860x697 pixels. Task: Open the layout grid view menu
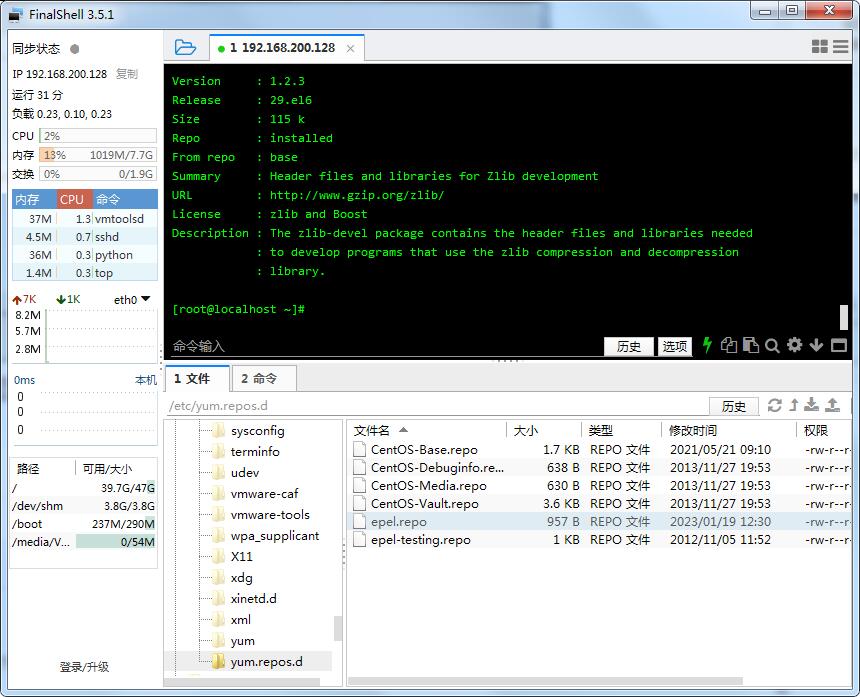820,47
